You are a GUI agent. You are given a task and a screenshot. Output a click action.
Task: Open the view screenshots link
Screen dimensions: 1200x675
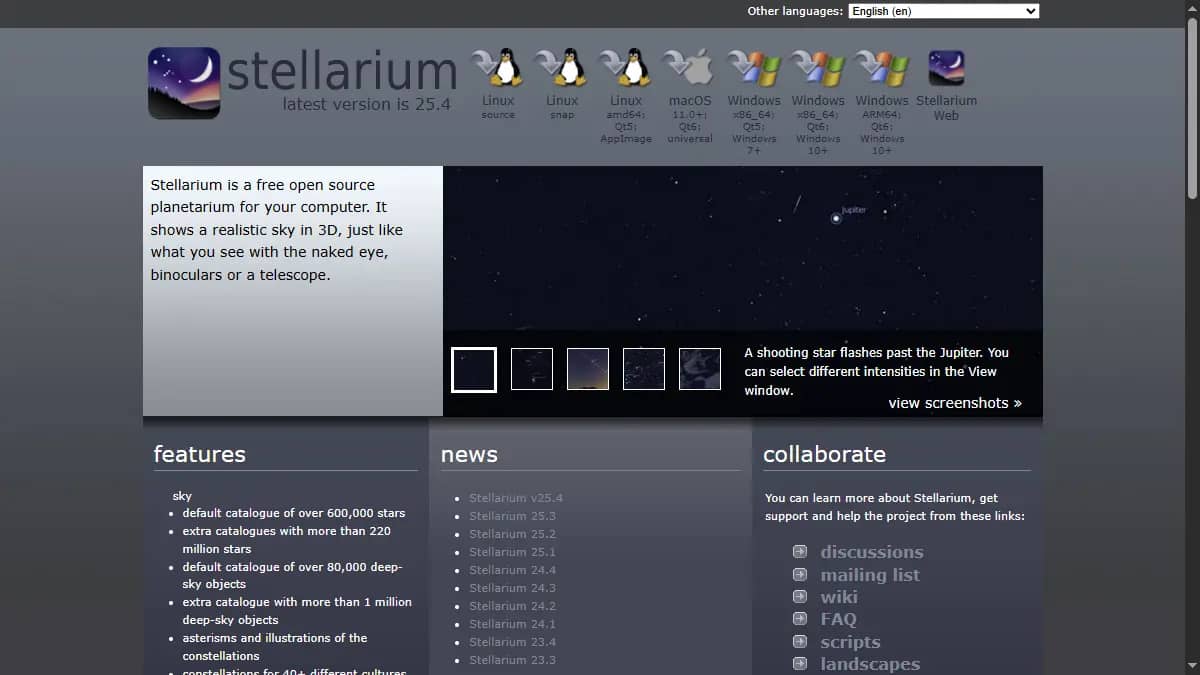click(955, 403)
